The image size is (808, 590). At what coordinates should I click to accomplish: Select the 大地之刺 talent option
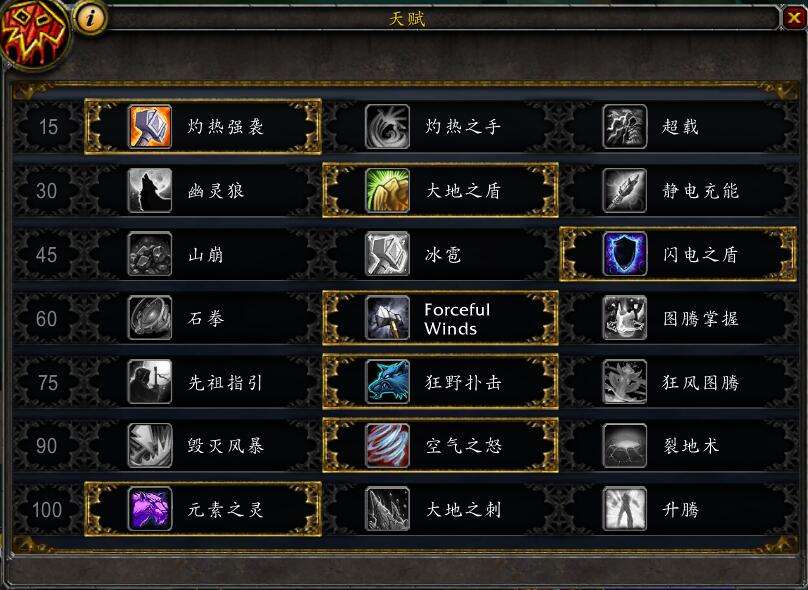pyautogui.click(x=441, y=510)
